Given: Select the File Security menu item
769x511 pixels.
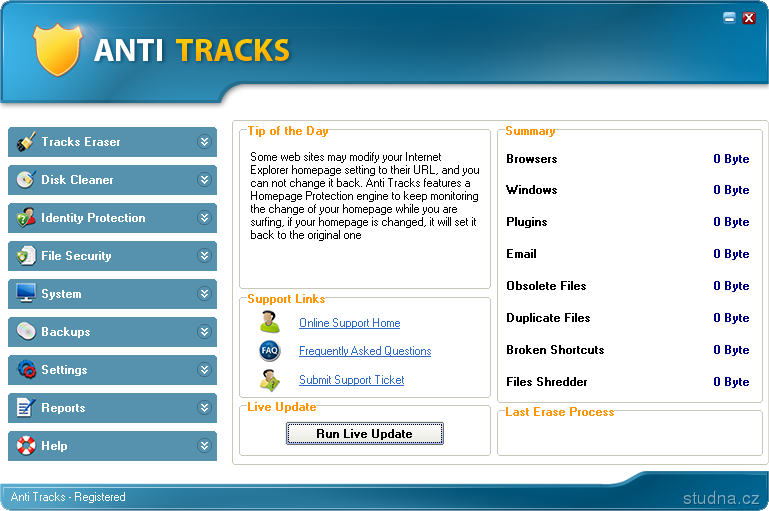Looking at the screenshot, I should 112,256.
